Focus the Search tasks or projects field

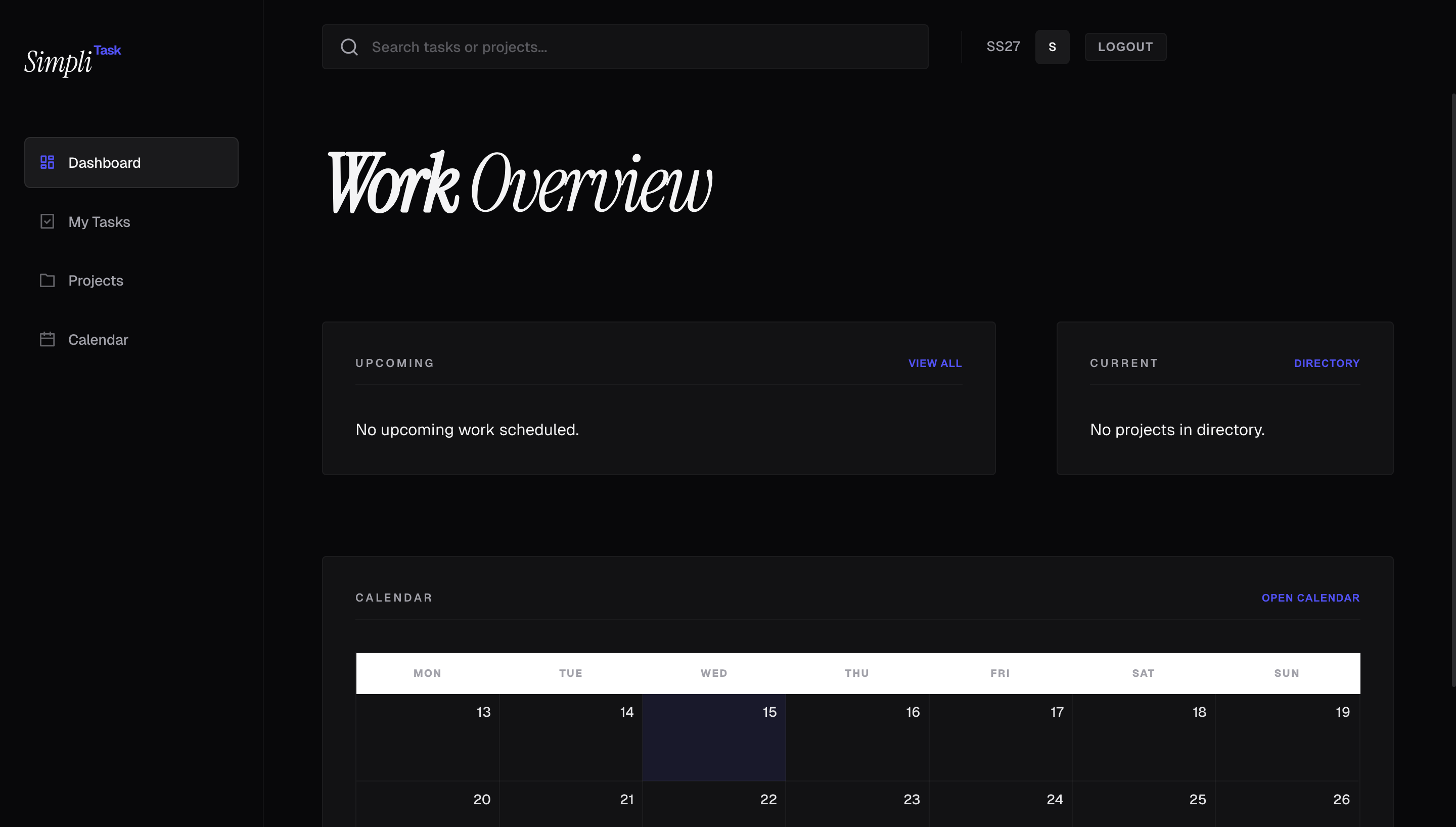pyautogui.click(x=625, y=47)
